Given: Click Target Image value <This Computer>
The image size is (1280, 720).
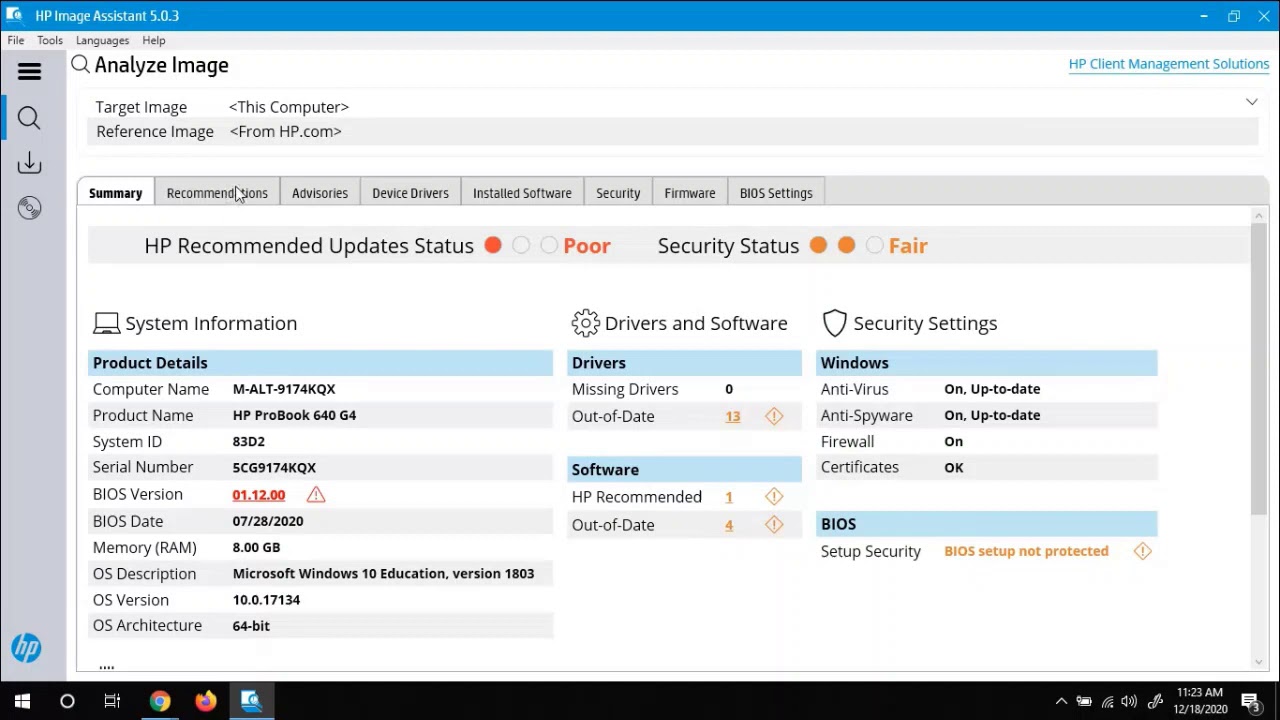Looking at the screenshot, I should pyautogui.click(x=289, y=107).
